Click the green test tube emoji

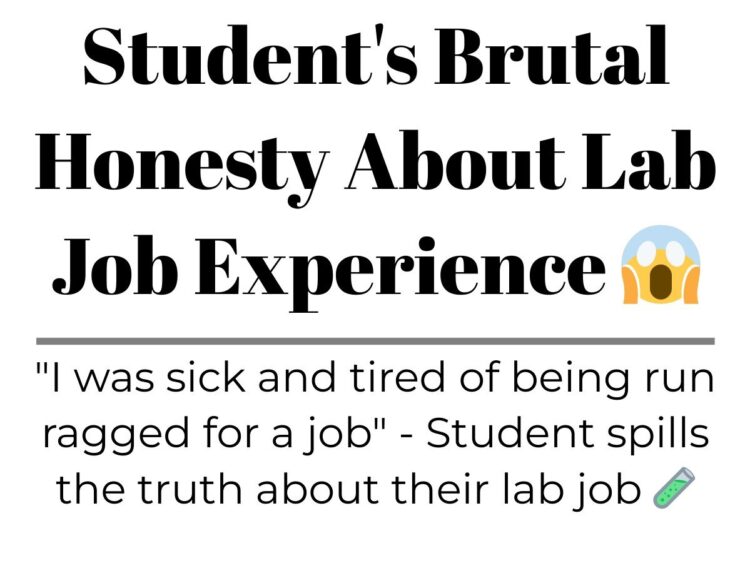tap(673, 487)
